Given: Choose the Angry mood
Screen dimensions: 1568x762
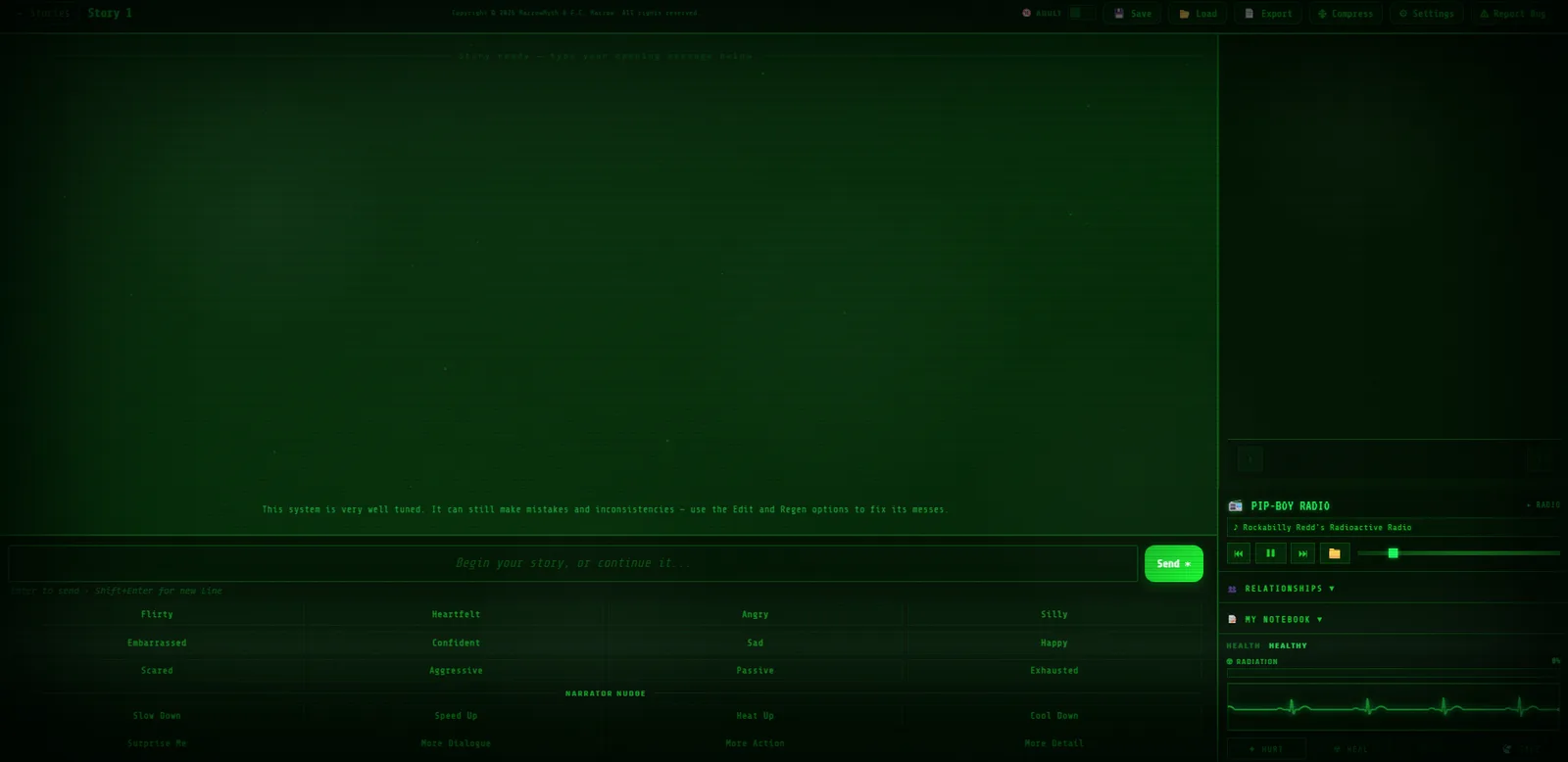Looking at the screenshot, I should point(755,614).
